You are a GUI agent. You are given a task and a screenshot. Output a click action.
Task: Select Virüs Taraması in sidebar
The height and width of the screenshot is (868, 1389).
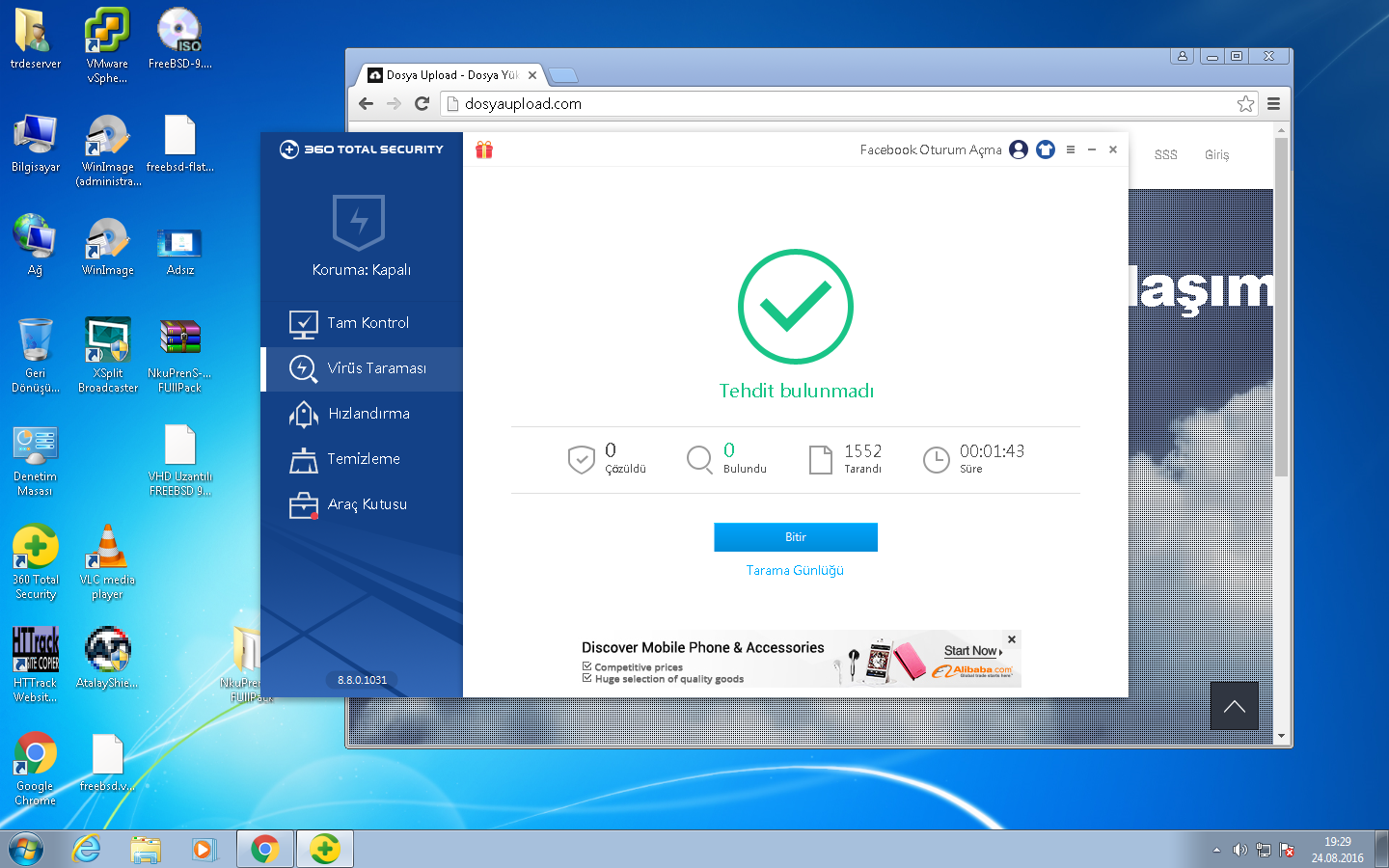click(x=362, y=368)
